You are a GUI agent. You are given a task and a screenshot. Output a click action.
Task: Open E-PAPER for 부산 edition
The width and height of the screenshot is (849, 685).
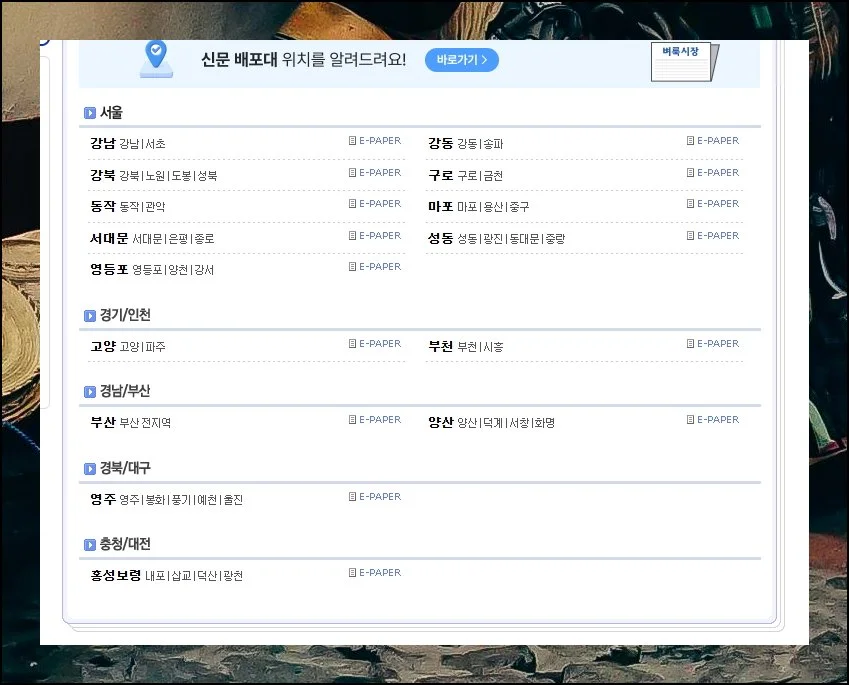coord(375,420)
